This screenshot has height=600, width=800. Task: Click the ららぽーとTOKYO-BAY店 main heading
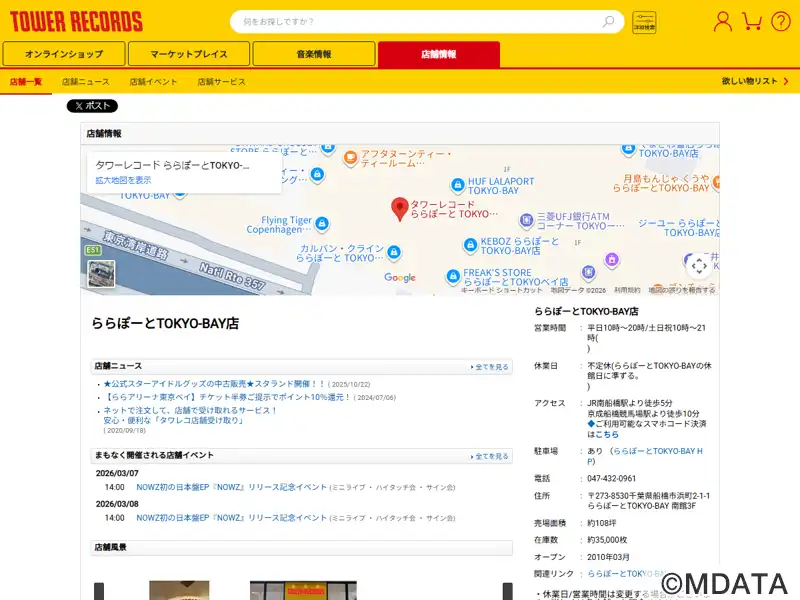(165, 323)
